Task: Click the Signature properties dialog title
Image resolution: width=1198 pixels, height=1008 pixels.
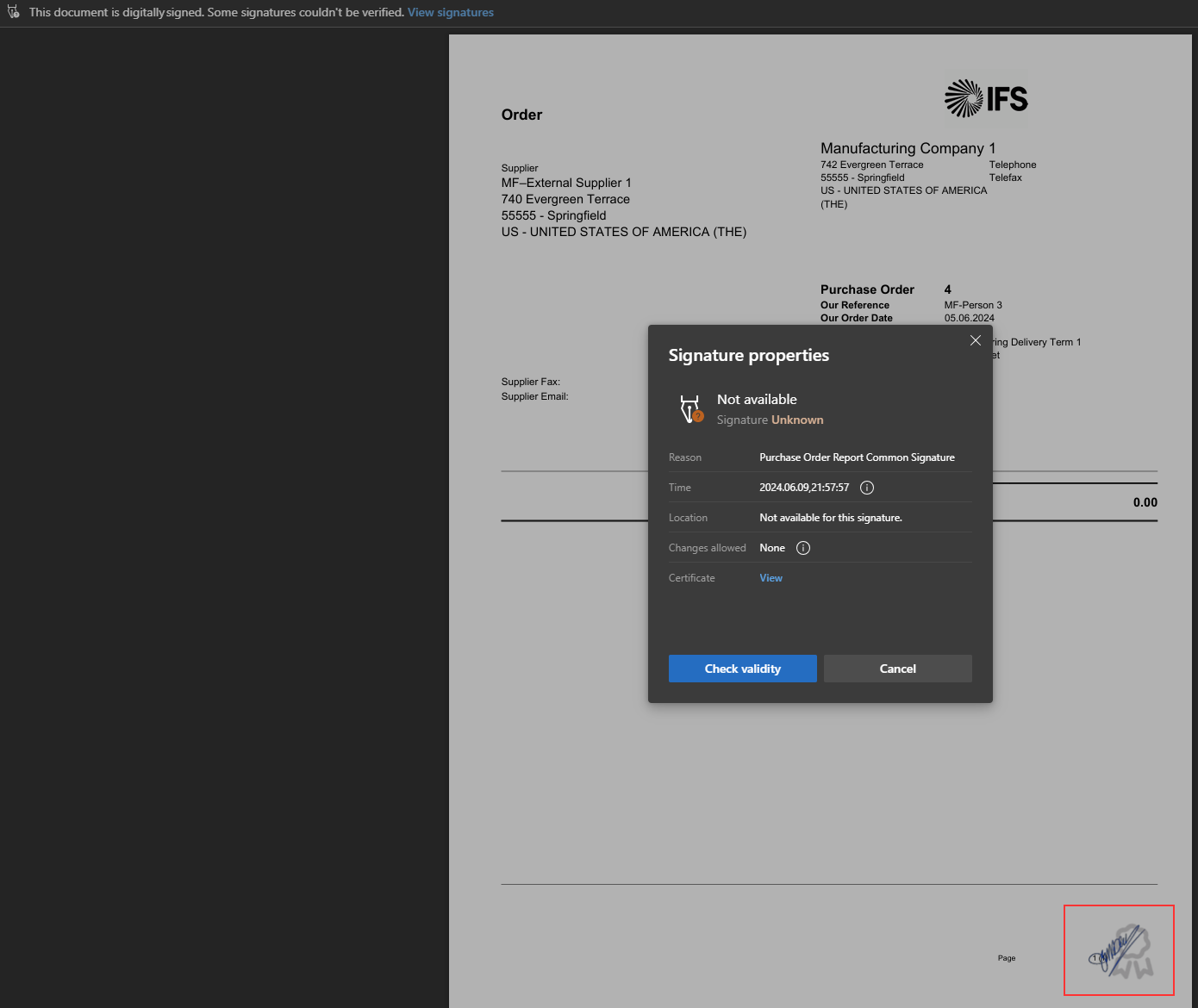Action: (748, 356)
